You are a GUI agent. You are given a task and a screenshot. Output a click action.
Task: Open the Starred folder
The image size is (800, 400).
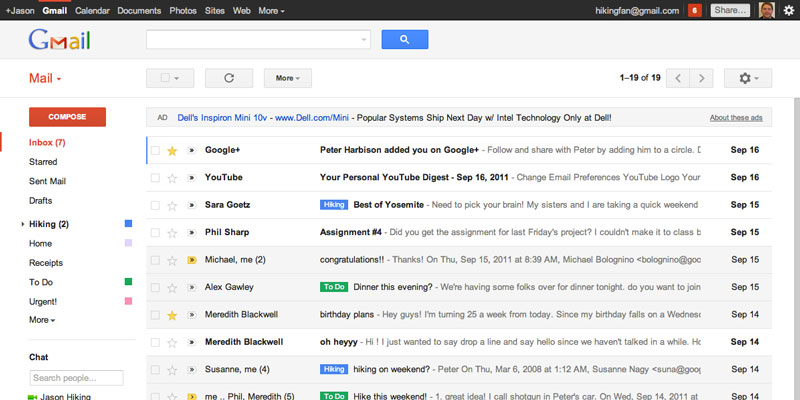(43, 162)
